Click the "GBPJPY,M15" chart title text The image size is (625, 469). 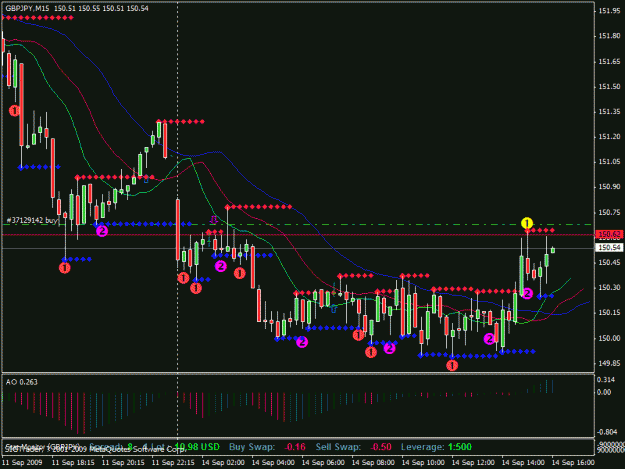28,8
